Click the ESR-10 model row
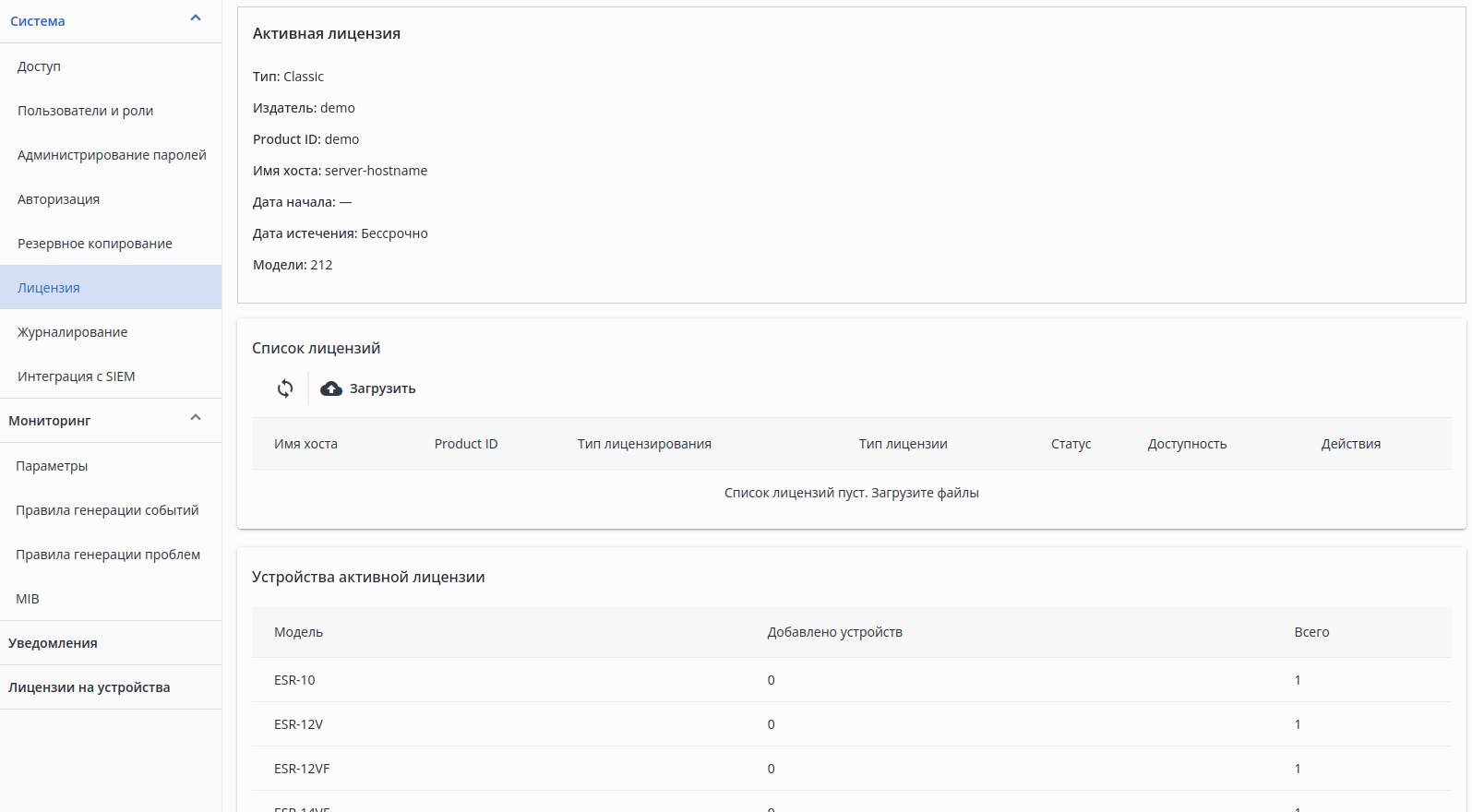This screenshot has height=812, width=1472. coord(294,680)
